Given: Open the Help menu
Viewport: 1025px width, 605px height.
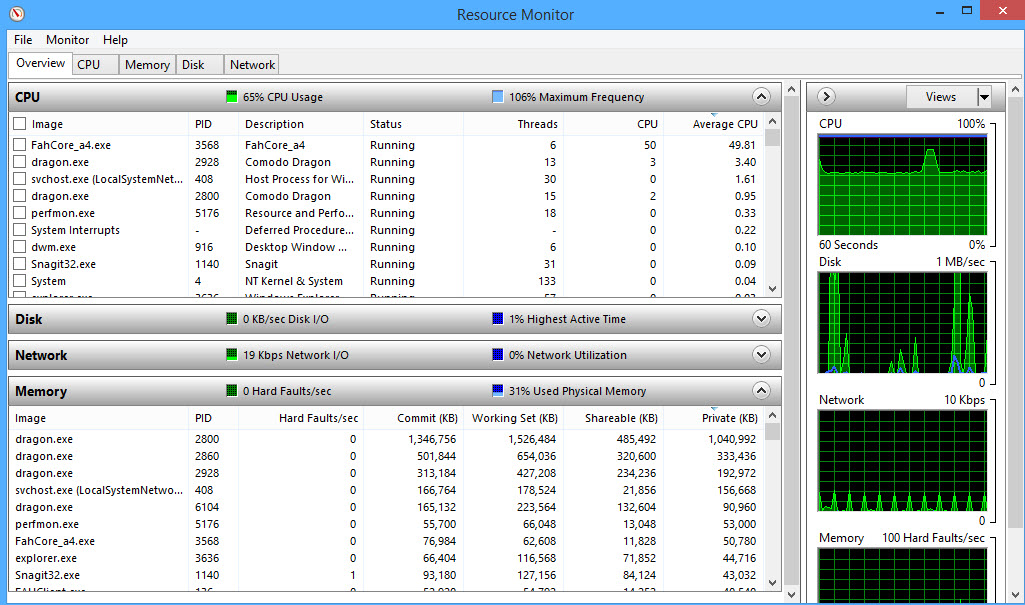Looking at the screenshot, I should [x=115, y=40].
